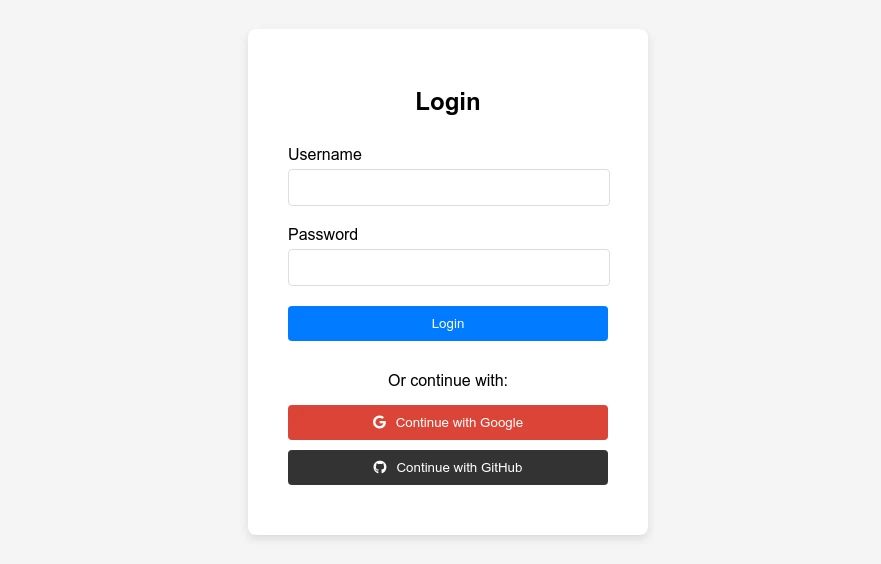
Task: Click the "Or continue with:" text
Action: click(x=448, y=380)
